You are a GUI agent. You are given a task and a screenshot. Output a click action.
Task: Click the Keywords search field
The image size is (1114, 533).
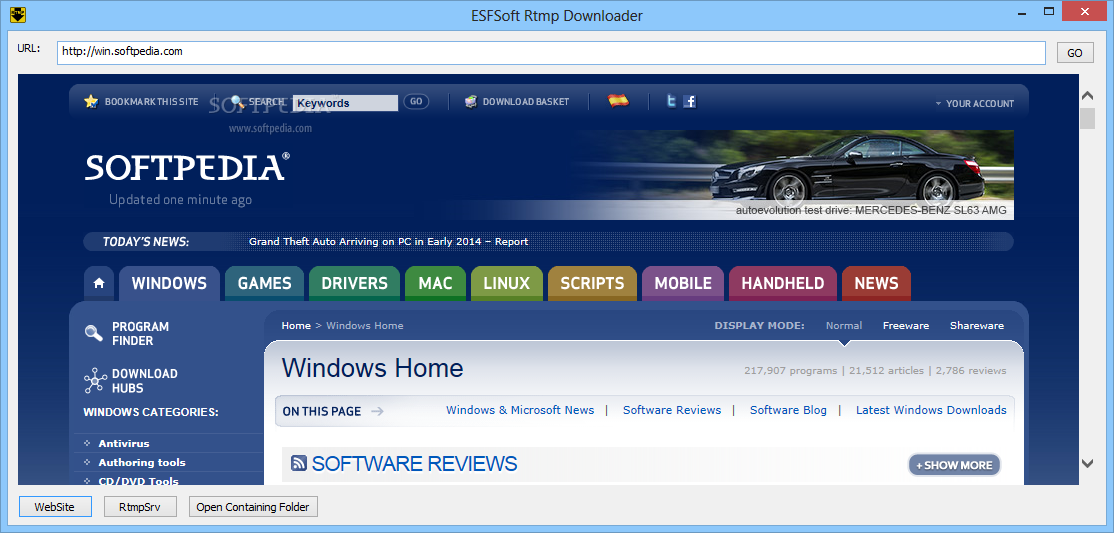click(x=345, y=103)
